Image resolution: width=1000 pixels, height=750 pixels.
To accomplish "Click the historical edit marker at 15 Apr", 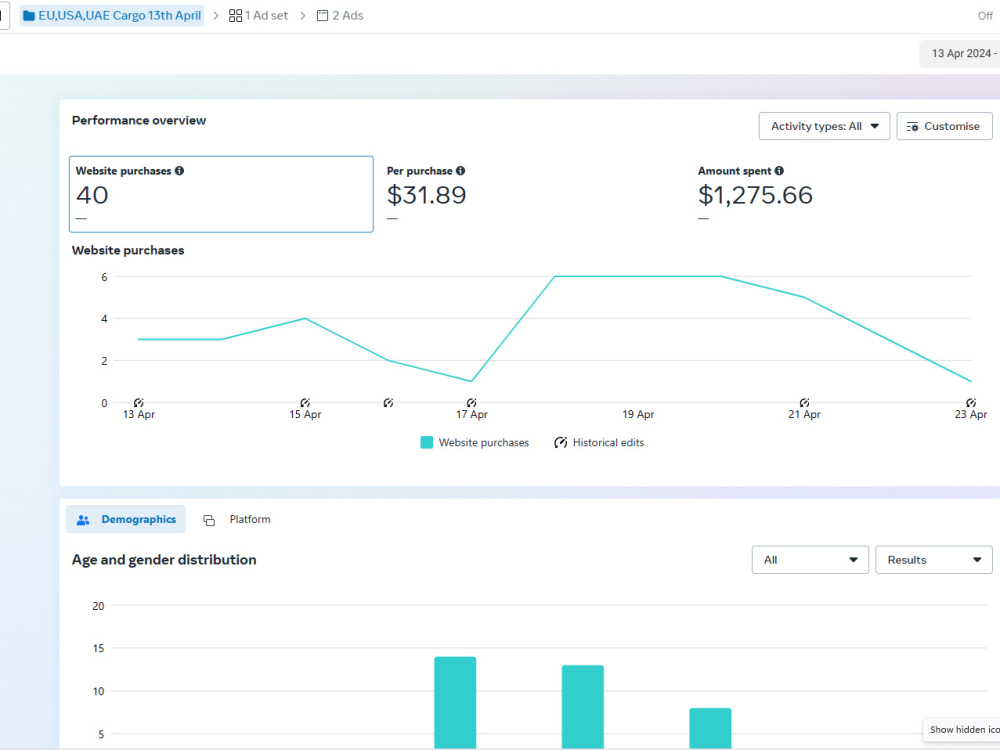I will click(x=305, y=402).
